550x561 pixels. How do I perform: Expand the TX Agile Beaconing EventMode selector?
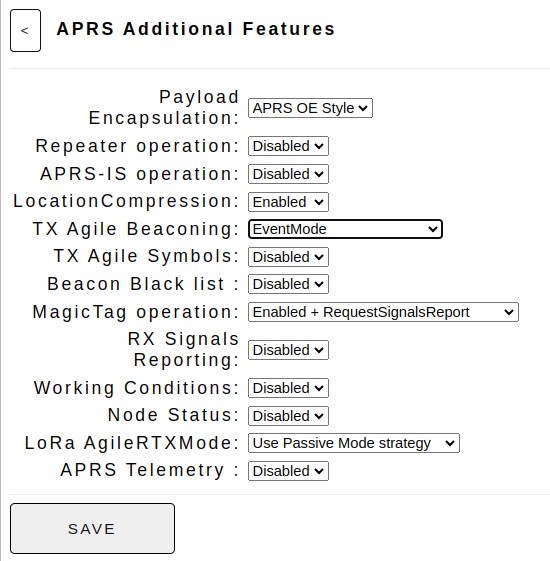345,229
